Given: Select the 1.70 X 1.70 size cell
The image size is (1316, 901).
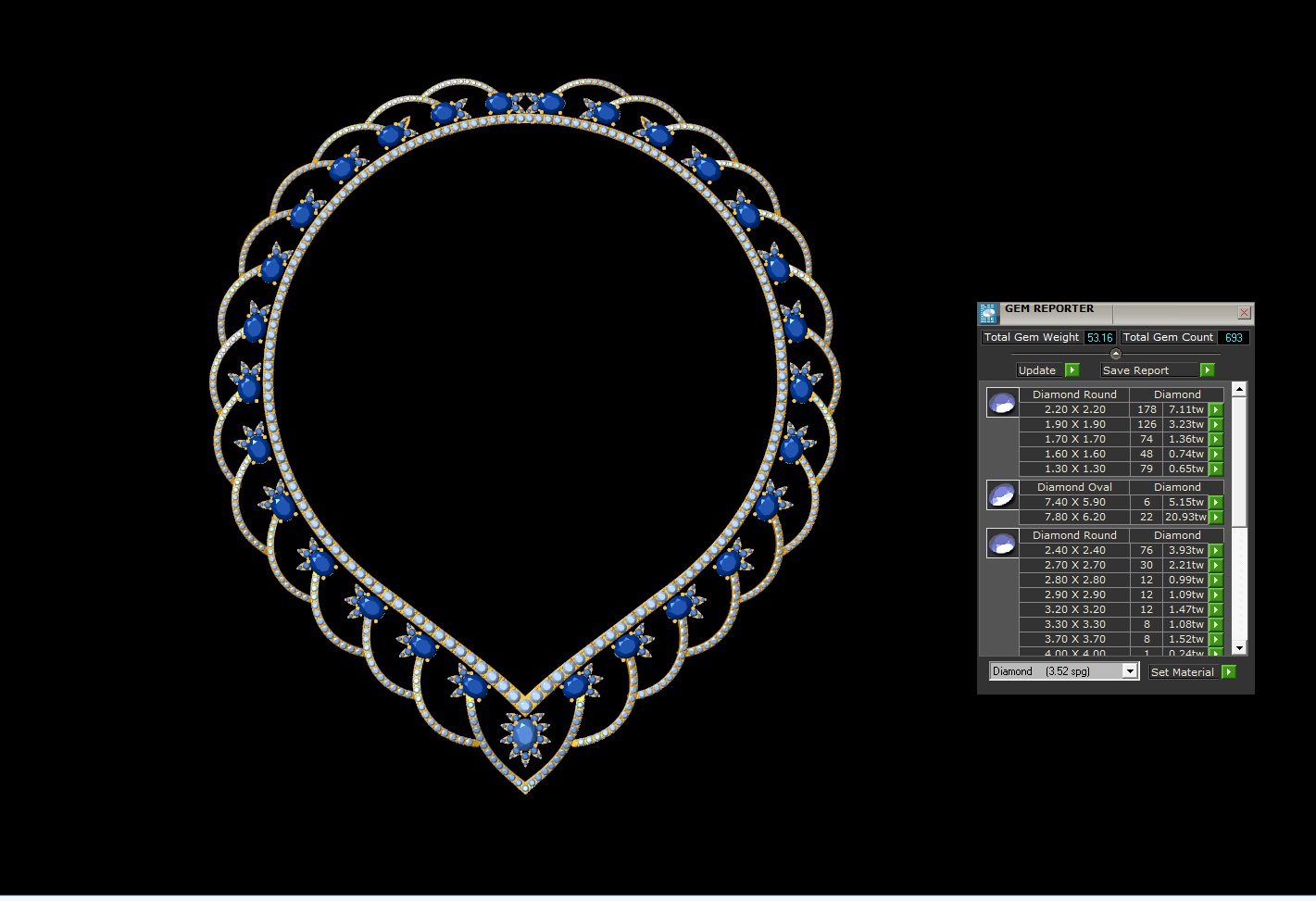Looking at the screenshot, I should (x=1074, y=439).
